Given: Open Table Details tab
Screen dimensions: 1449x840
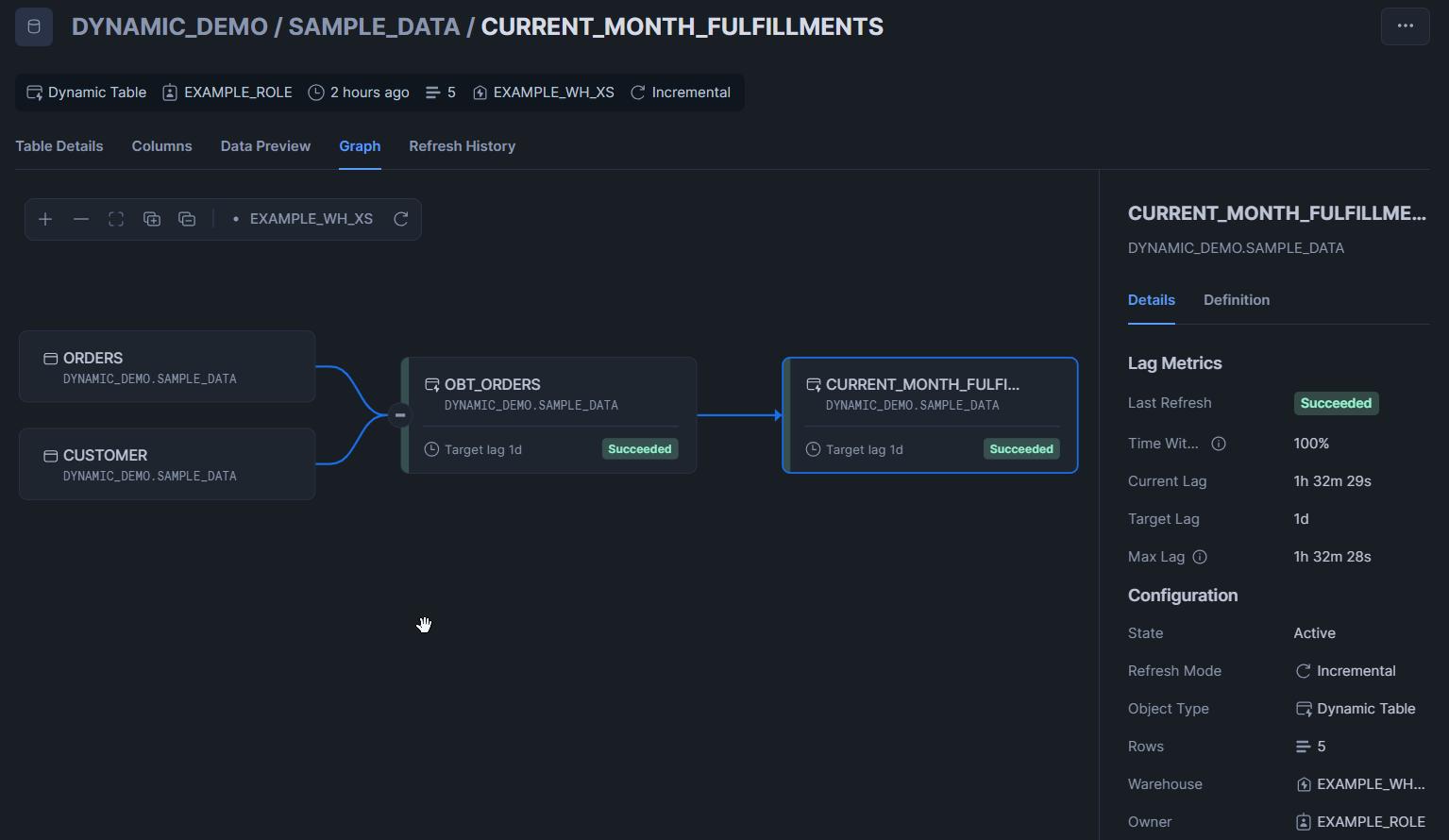Looking at the screenshot, I should (59, 146).
